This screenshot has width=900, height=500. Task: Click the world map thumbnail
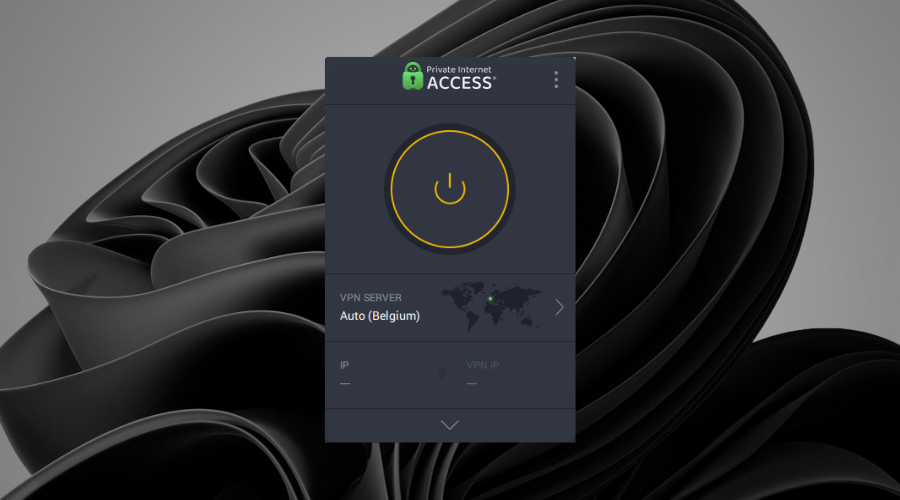(x=492, y=306)
